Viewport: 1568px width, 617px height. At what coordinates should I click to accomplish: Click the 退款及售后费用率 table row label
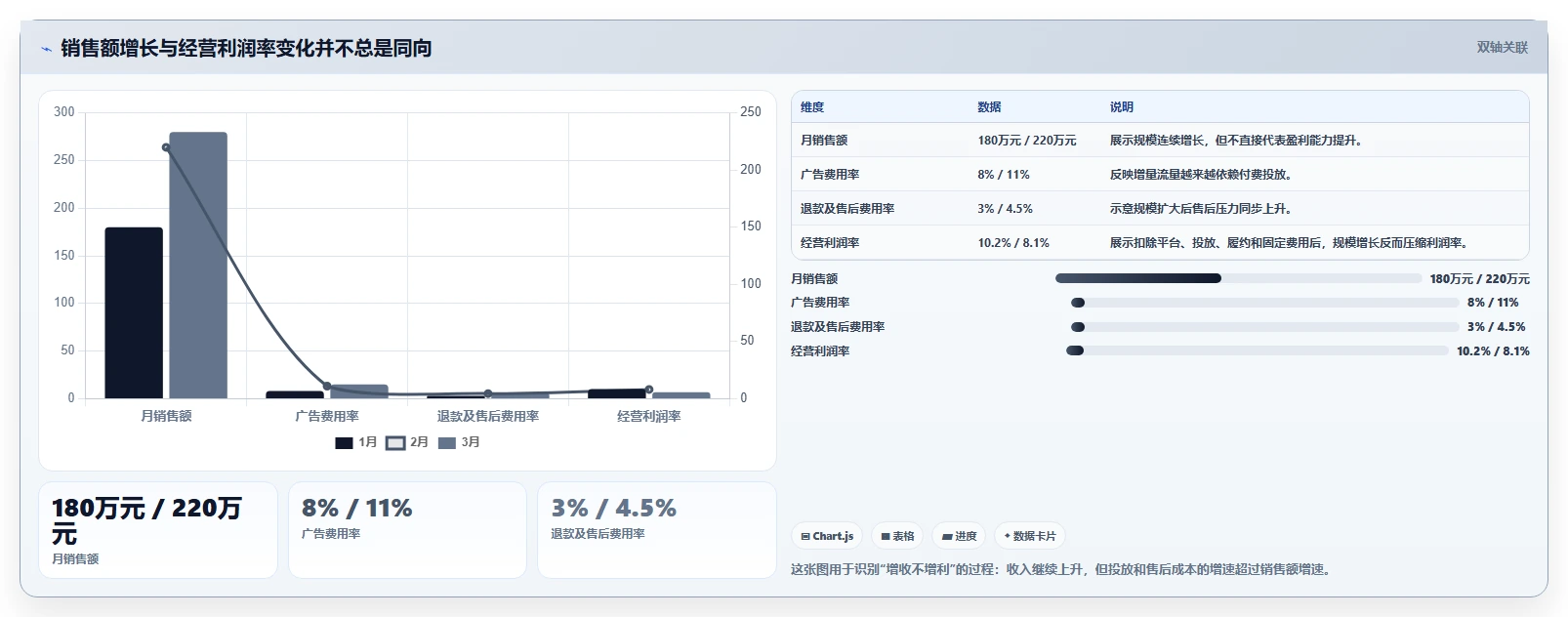847,209
